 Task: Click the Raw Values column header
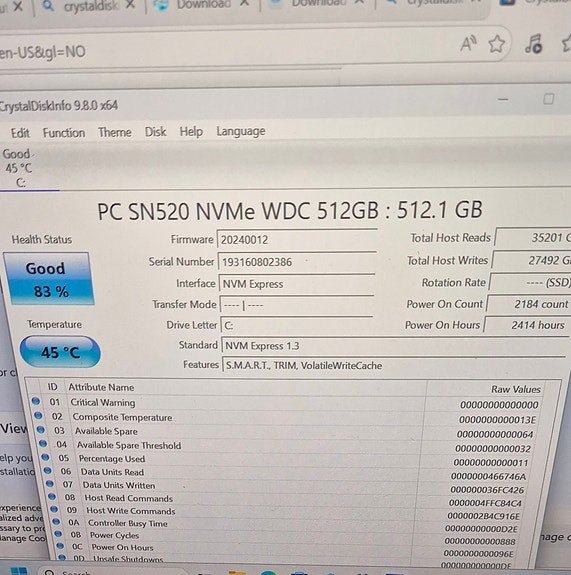[x=516, y=389]
